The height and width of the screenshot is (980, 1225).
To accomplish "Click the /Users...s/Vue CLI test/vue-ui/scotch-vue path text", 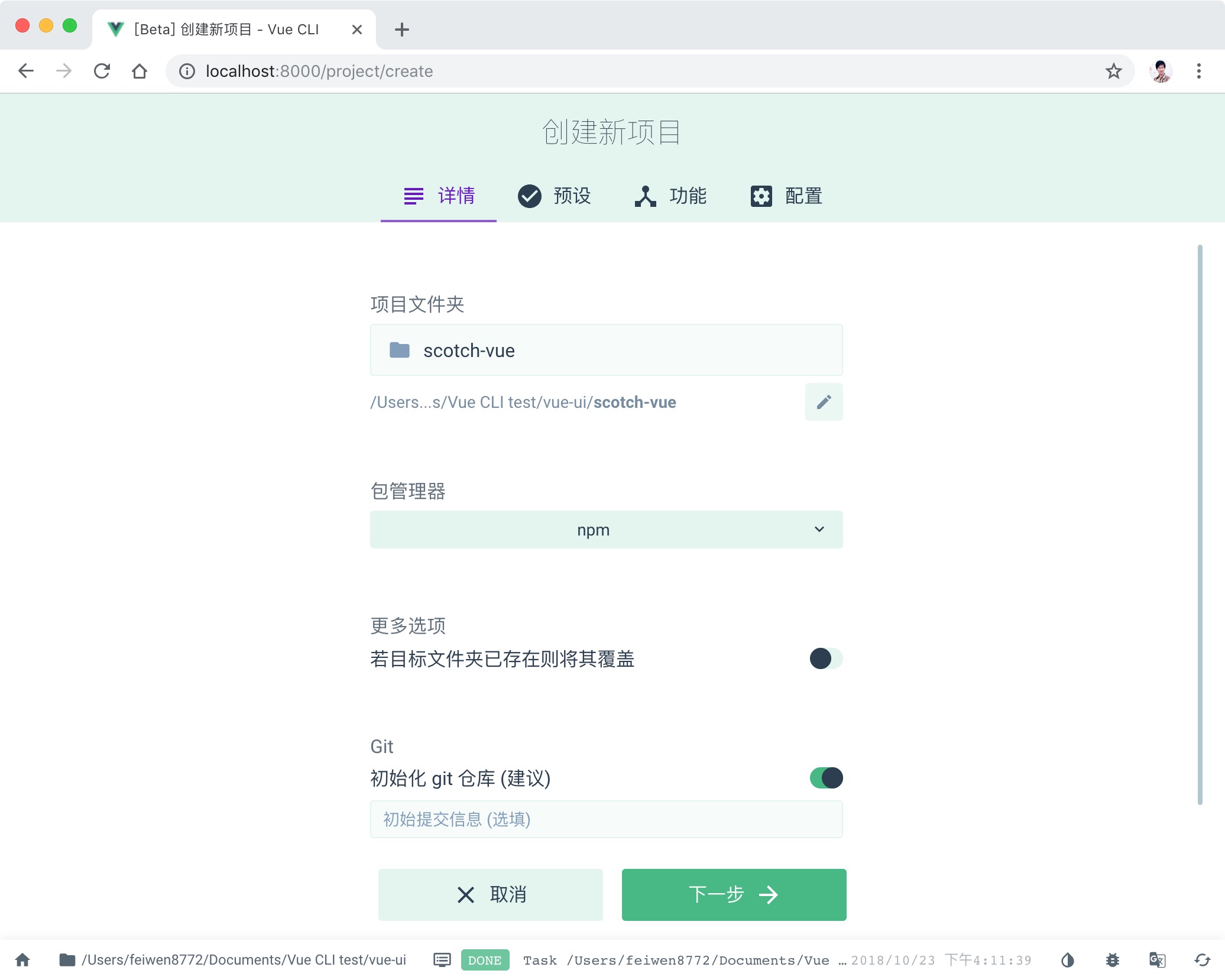I will coord(523,403).
